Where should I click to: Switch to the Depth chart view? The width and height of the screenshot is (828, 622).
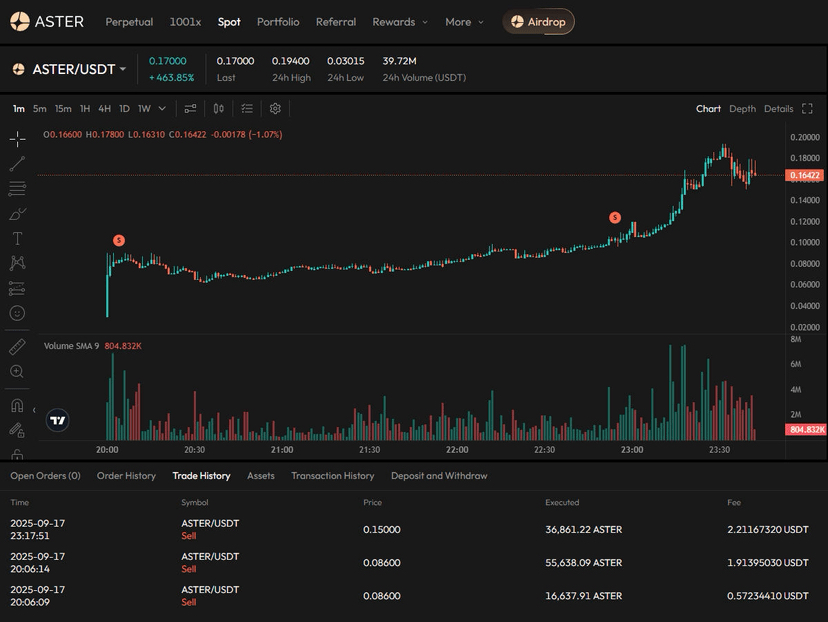point(742,109)
